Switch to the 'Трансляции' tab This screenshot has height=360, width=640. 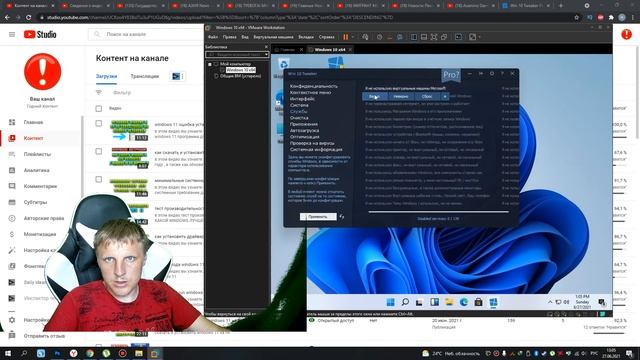(x=144, y=76)
